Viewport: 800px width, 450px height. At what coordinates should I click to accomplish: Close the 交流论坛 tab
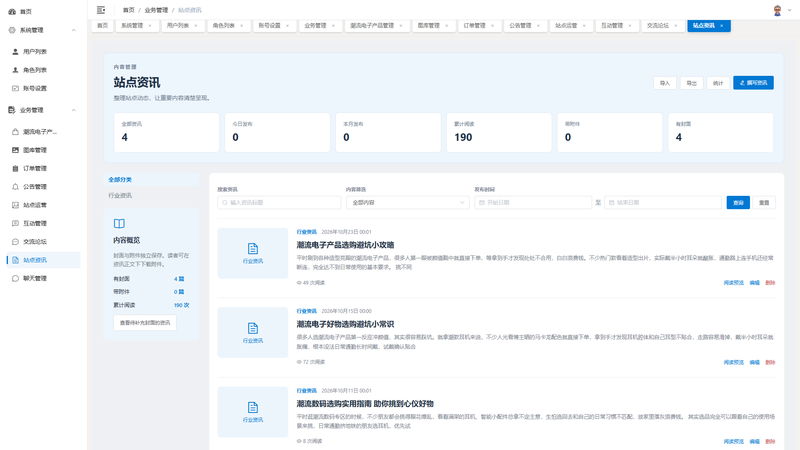[676, 26]
